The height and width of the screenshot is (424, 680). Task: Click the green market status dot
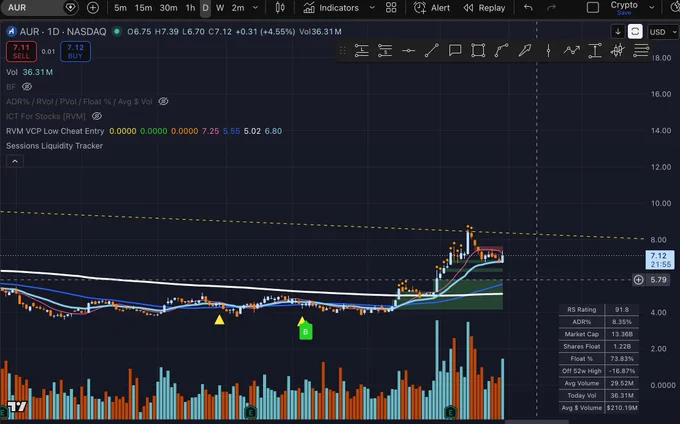point(116,31)
